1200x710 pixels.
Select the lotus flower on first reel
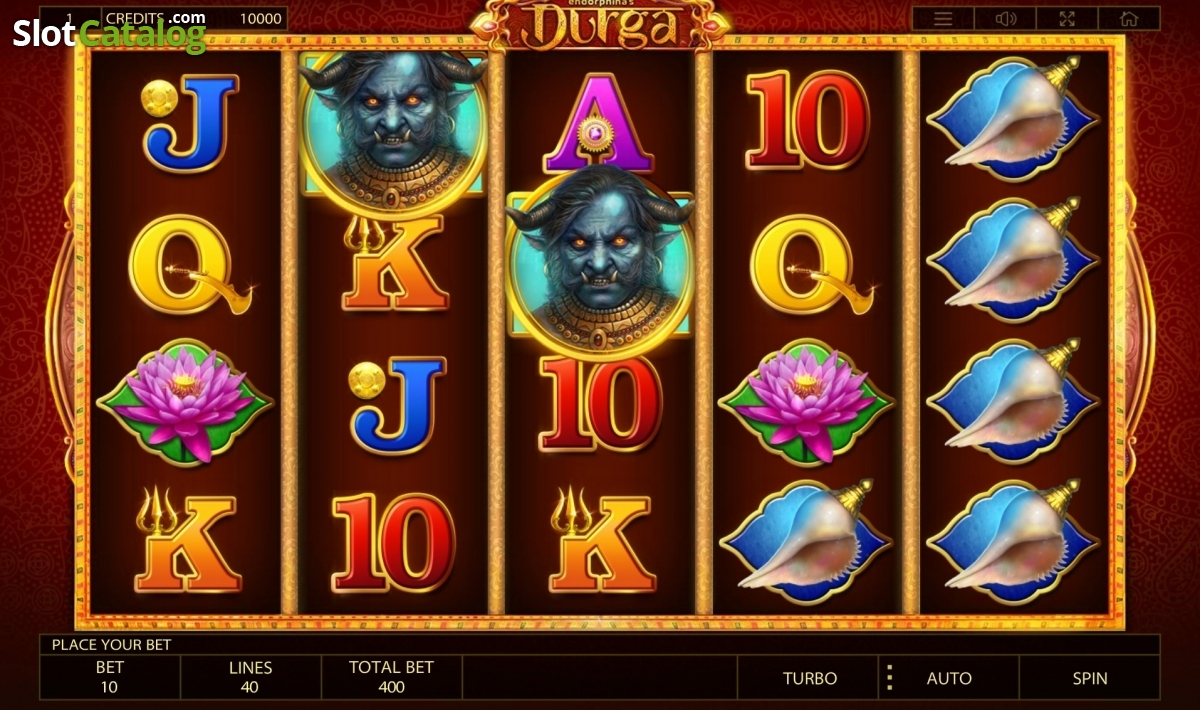pos(184,401)
